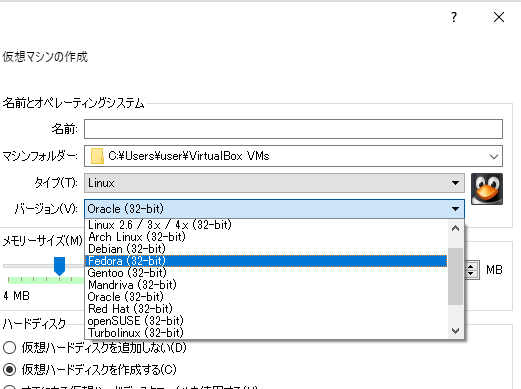Image resolution: width=521 pixels, height=389 pixels.
Task: Click into the 名前 name field
Action: point(293,129)
